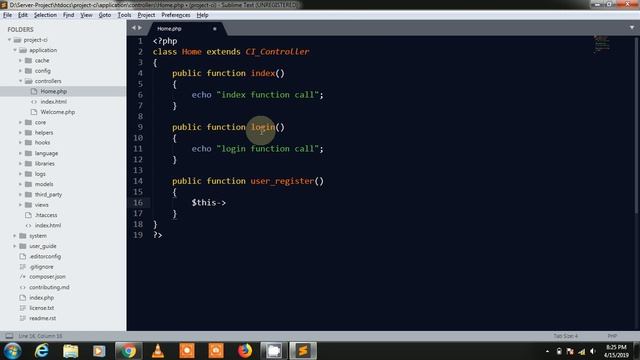
Task: Expand the hooks folder
Action: click(x=20, y=143)
